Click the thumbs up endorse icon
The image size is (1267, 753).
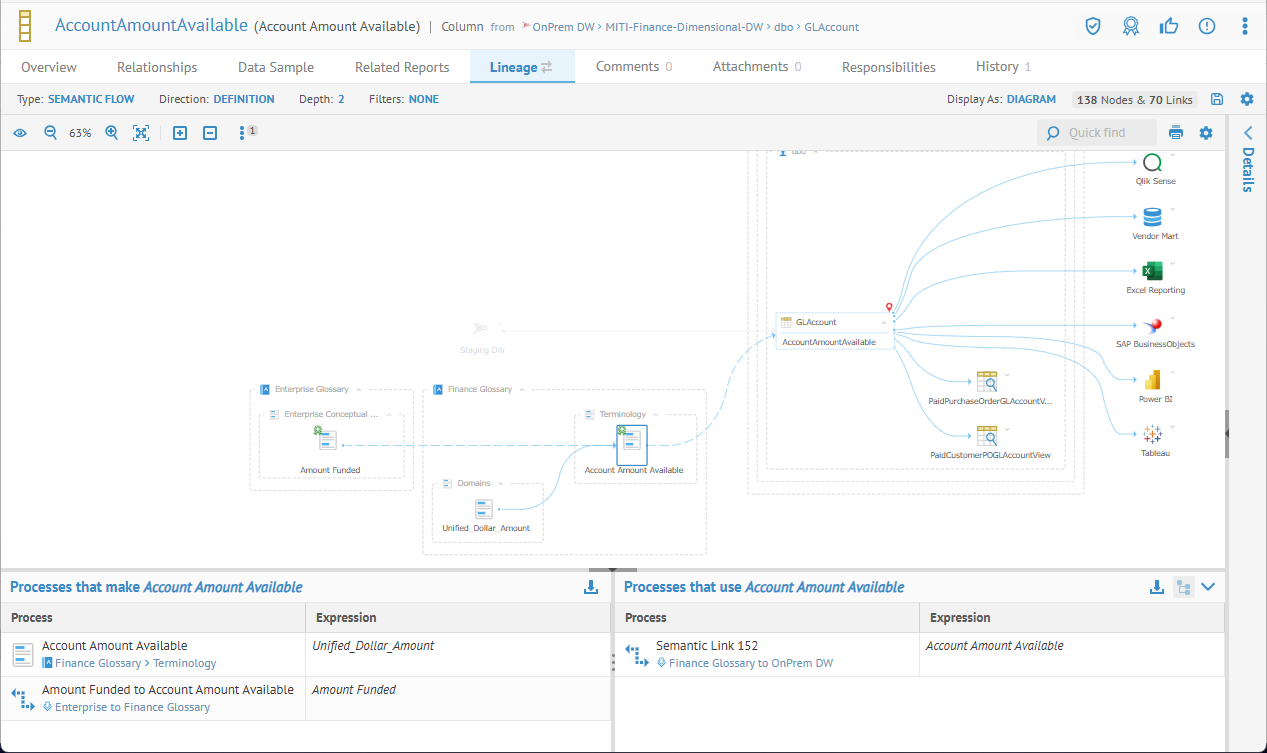(1168, 26)
